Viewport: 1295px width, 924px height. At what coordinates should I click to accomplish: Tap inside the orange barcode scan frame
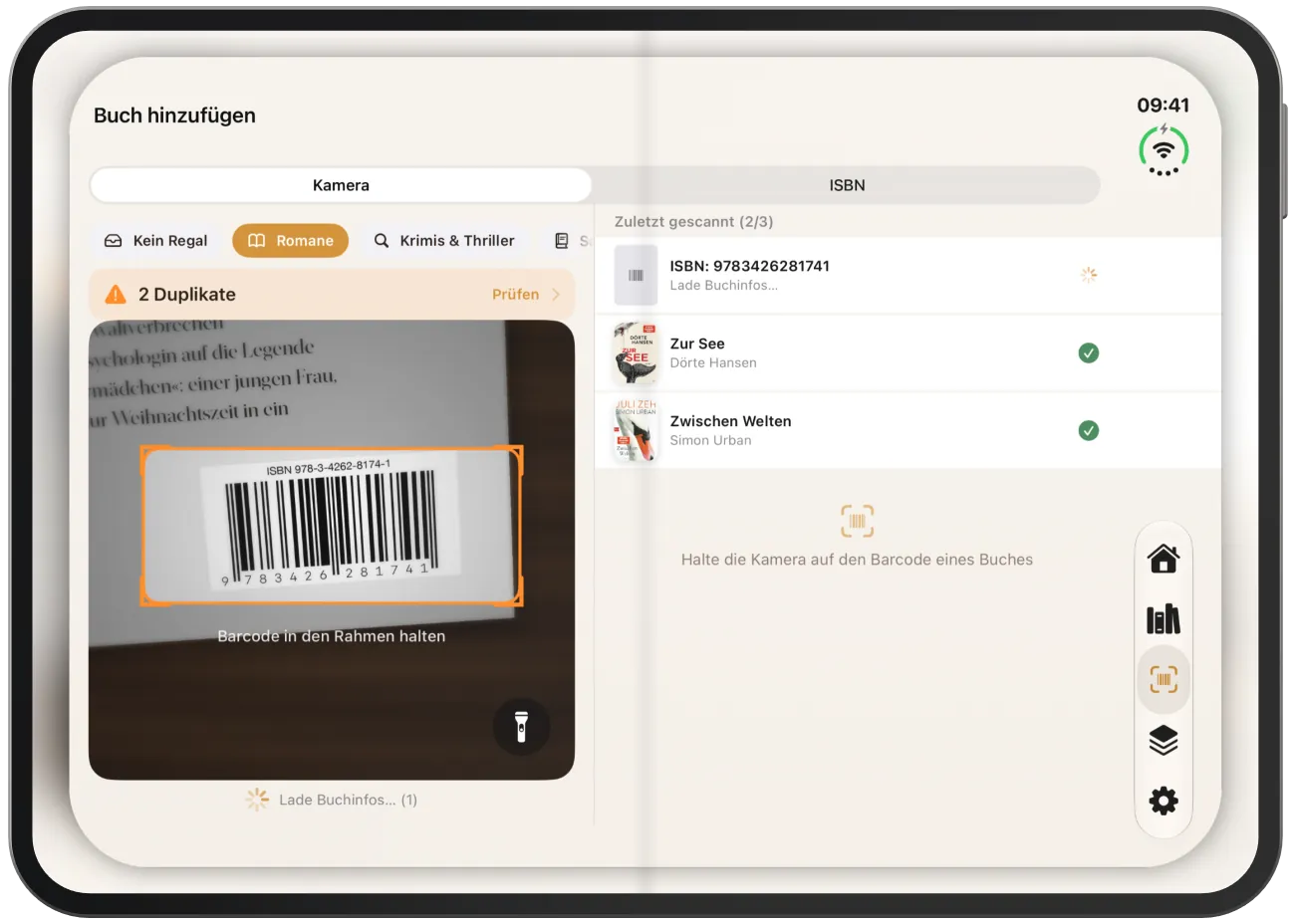(x=332, y=525)
